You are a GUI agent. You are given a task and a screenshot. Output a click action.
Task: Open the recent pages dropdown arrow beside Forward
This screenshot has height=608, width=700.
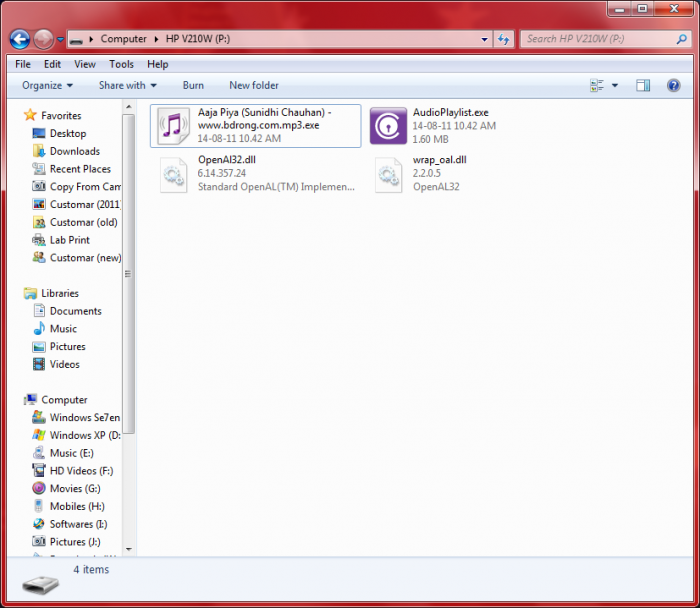[60, 39]
